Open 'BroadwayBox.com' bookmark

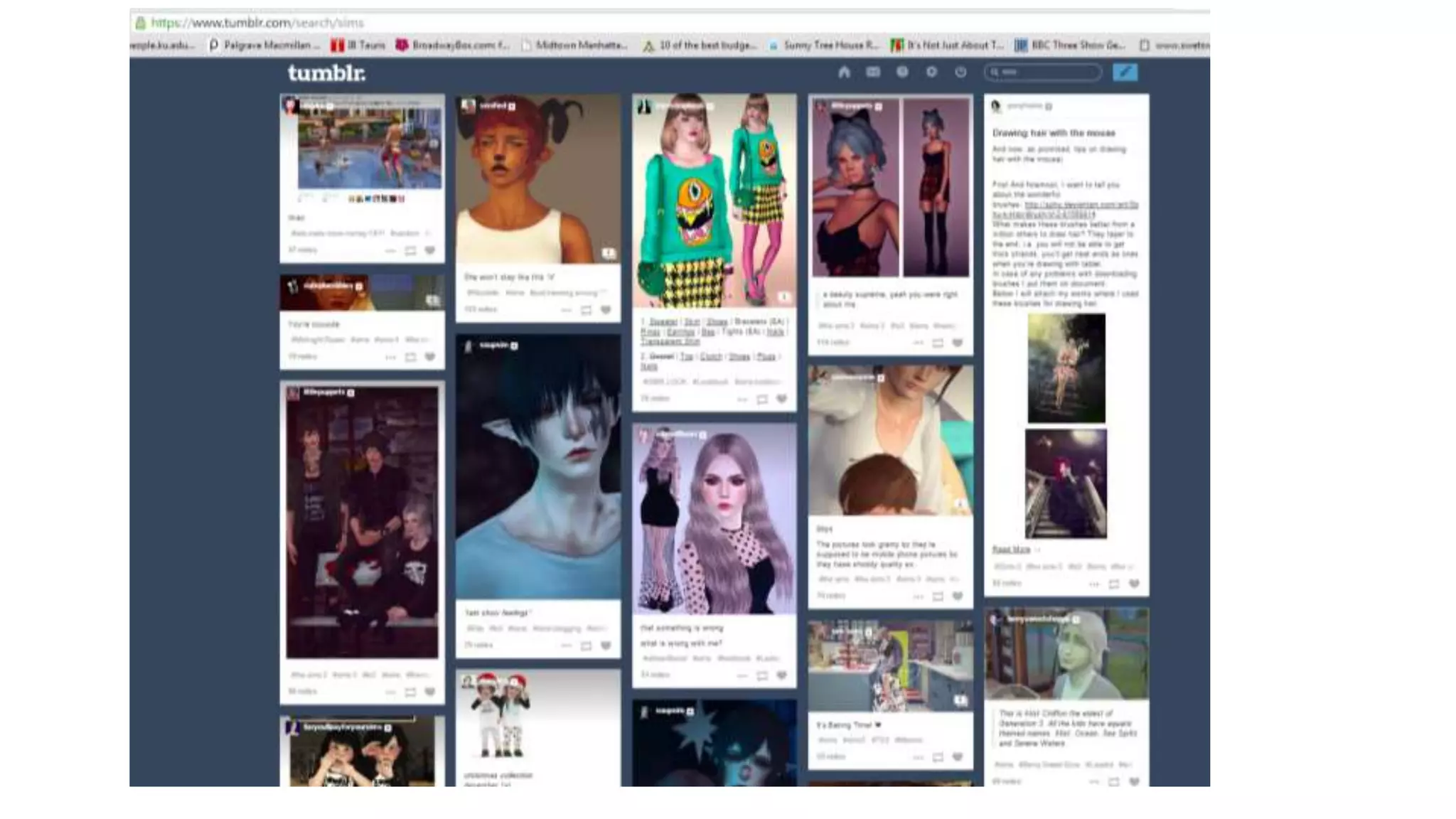[453, 45]
